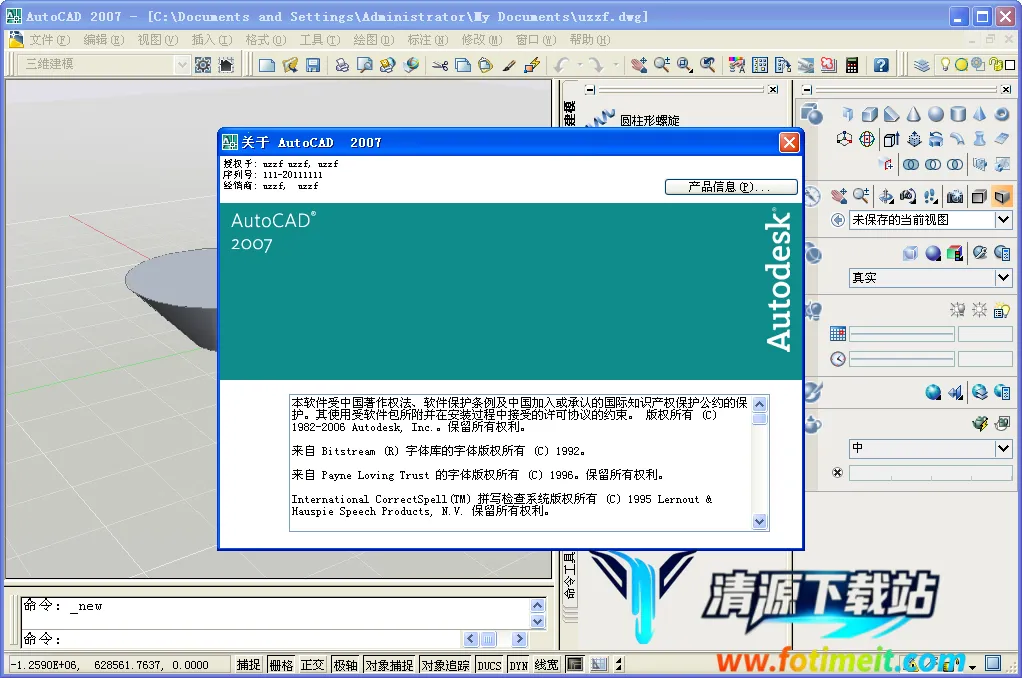Open the 真实 visual style dropdown
This screenshot has width=1022, height=678.
1003,277
